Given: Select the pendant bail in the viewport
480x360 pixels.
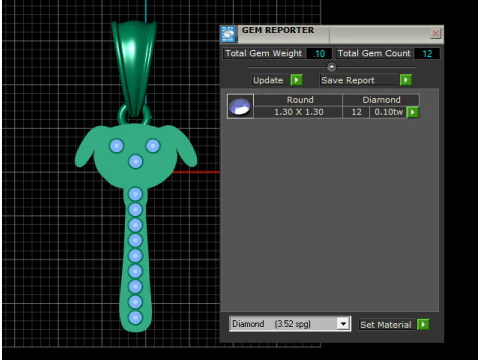Looking at the screenshot, I should 134,67.
